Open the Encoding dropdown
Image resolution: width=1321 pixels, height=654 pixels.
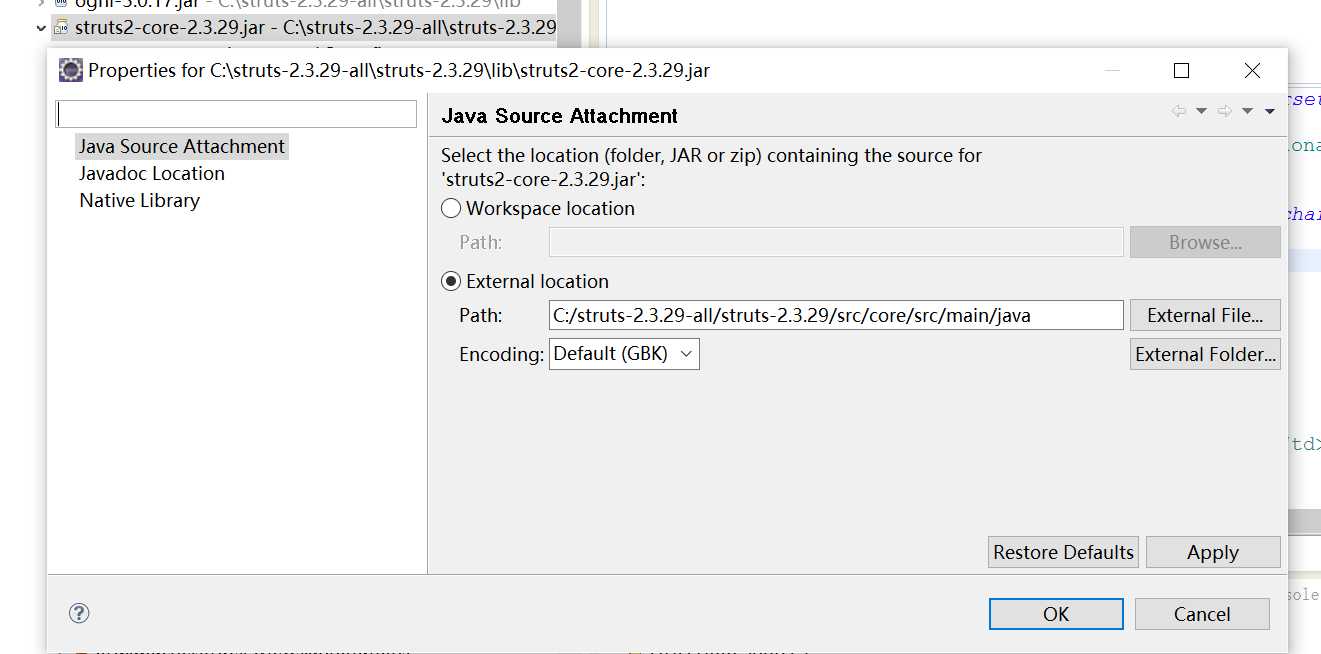point(624,354)
